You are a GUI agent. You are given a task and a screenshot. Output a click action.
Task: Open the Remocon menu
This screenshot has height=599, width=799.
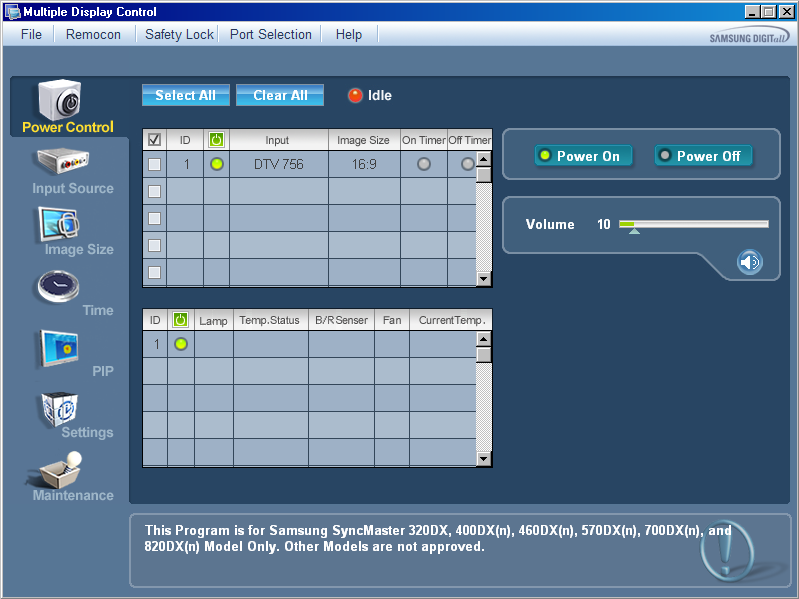93,35
